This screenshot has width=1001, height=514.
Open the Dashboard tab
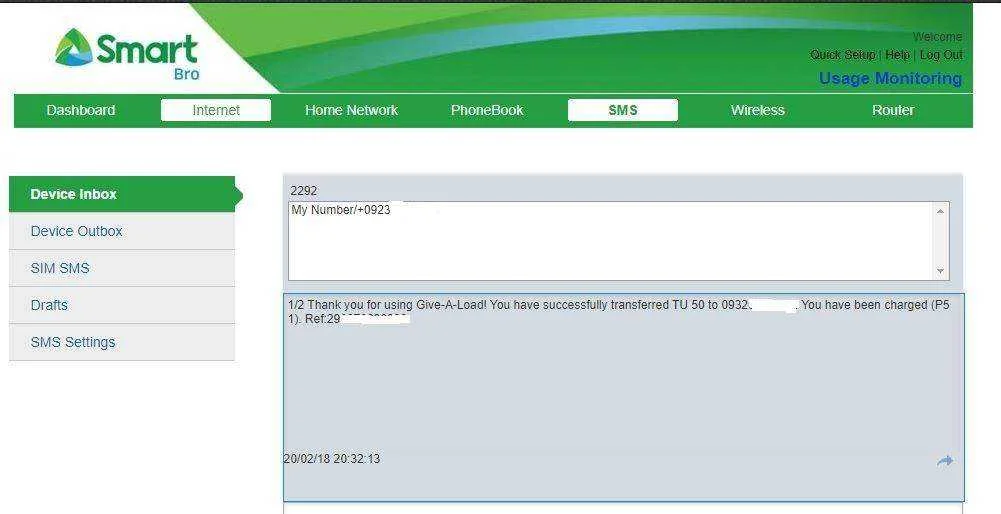(81, 110)
